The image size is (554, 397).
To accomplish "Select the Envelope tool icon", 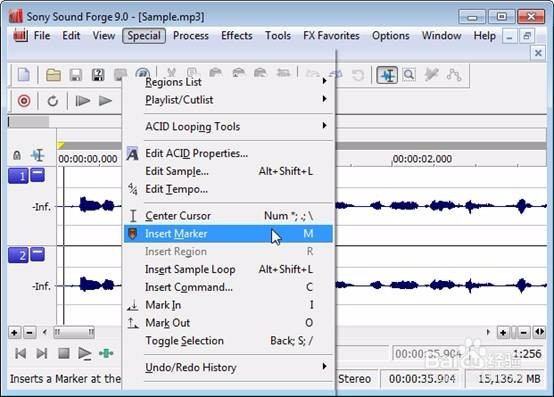I will tap(454, 75).
